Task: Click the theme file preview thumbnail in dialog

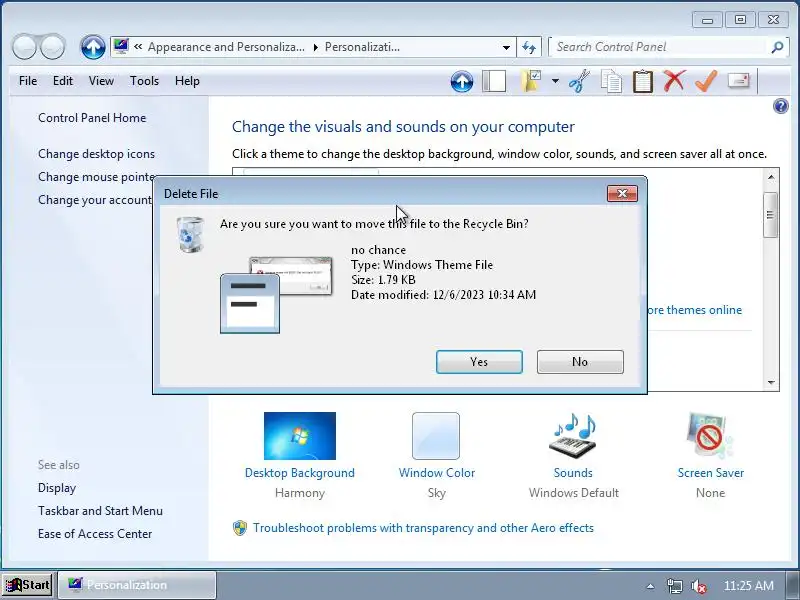Action: tap(276, 295)
